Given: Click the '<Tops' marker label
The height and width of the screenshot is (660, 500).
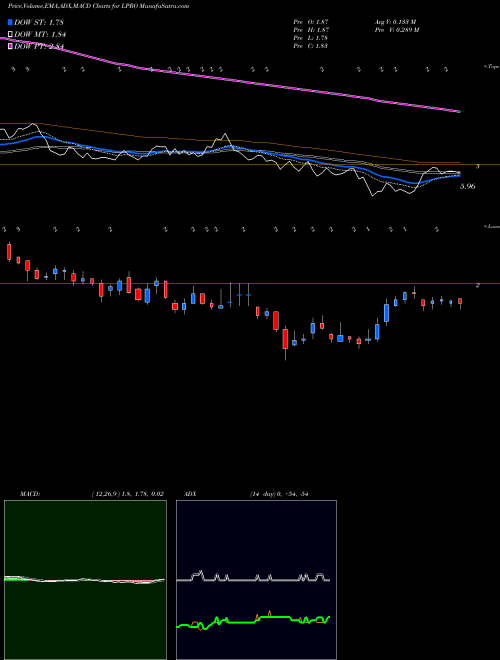Looking at the screenshot, I should point(492,67).
